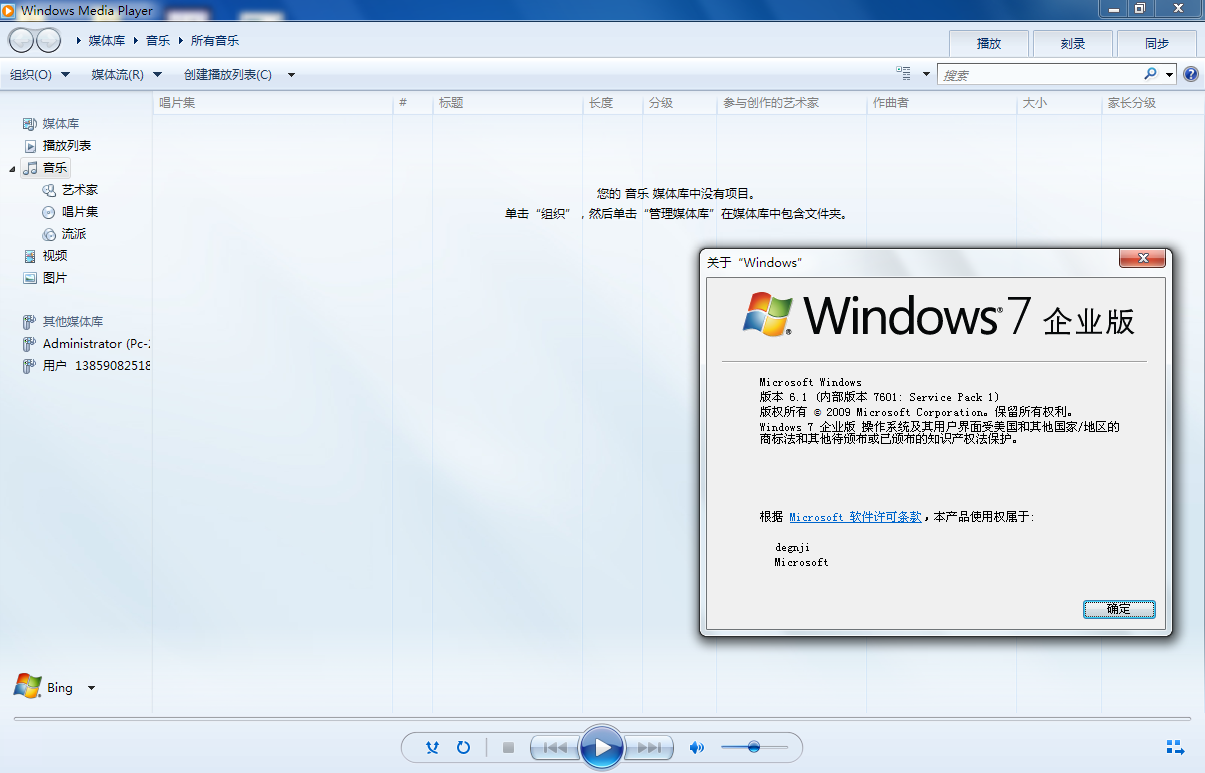Screen dimensions: 1205x773
Task: Select 播放列表 in the navigation pane
Action: click(66, 146)
